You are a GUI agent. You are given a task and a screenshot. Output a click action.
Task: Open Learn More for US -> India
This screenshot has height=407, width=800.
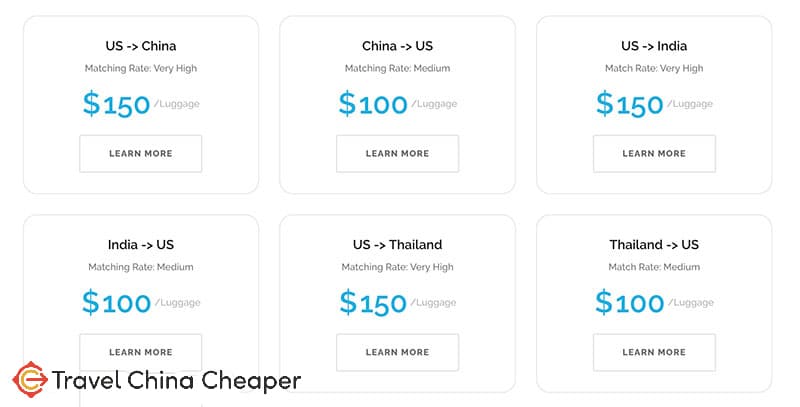pyautogui.click(x=654, y=154)
